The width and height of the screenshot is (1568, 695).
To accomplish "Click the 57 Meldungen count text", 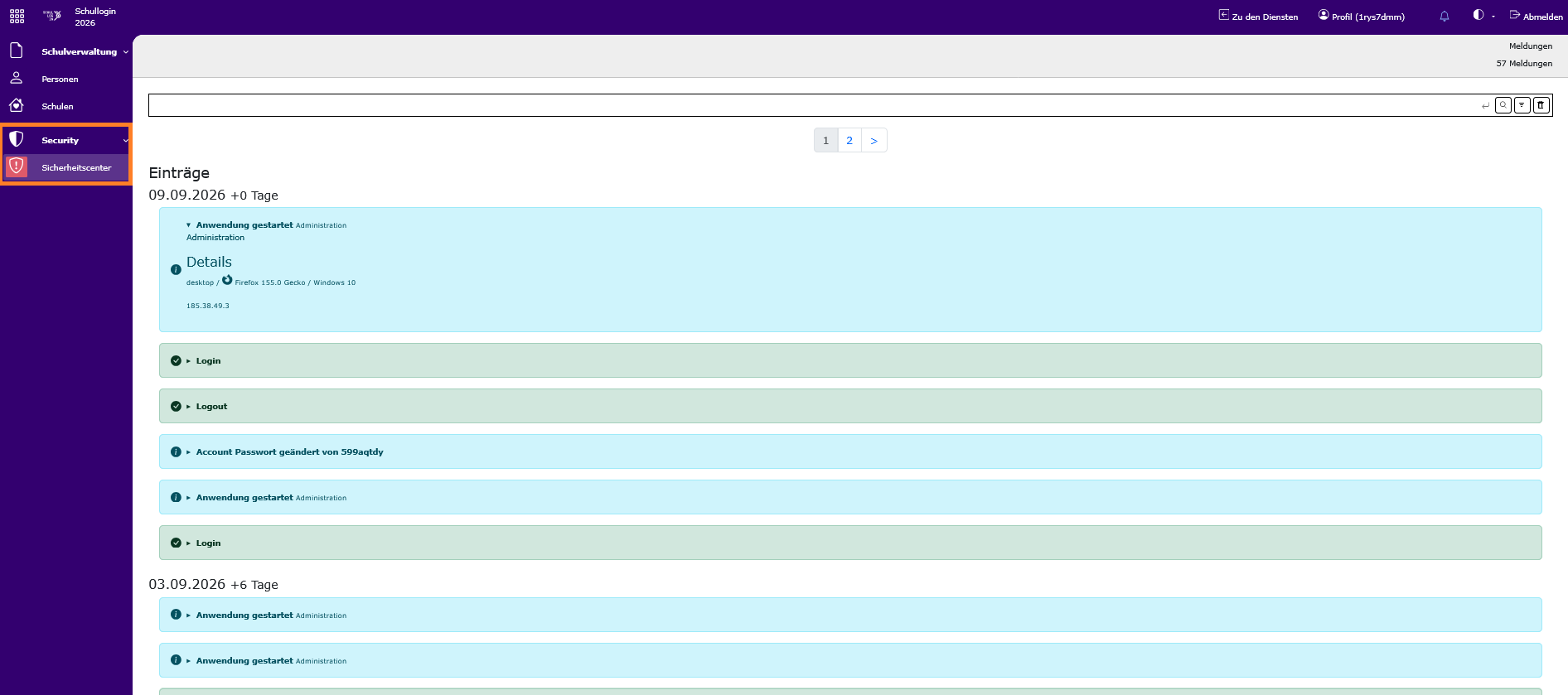I will (x=1524, y=64).
